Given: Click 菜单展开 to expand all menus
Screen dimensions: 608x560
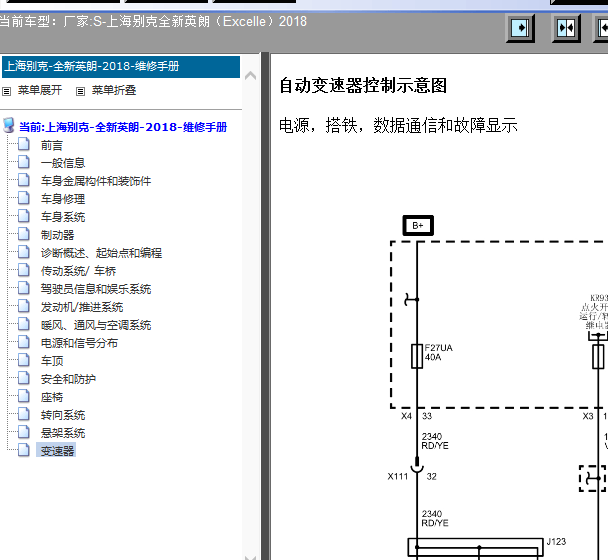Looking at the screenshot, I should 40,90.
